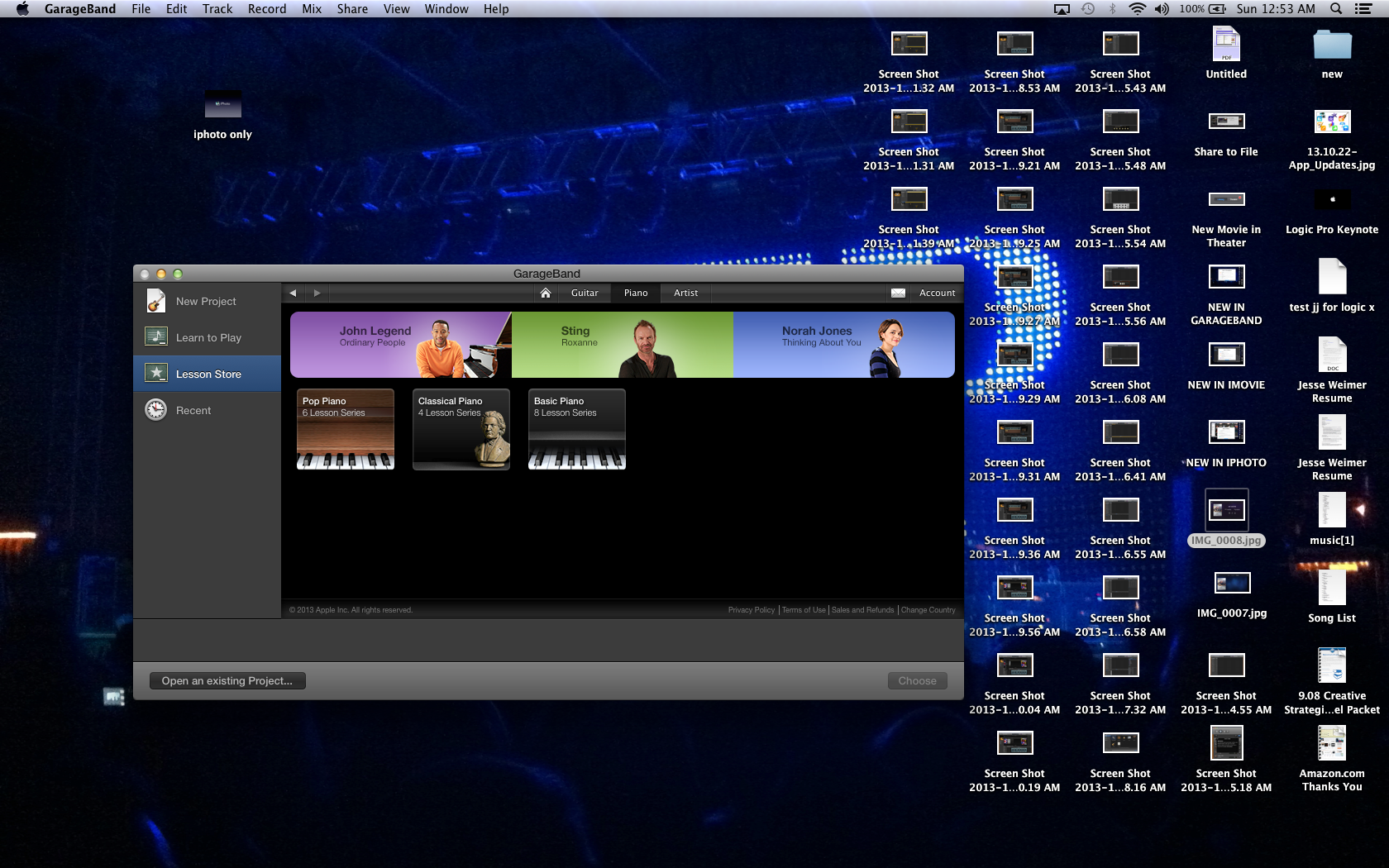Go to Lesson Store home icon
Image resolution: width=1389 pixels, height=868 pixels.
pyautogui.click(x=546, y=293)
